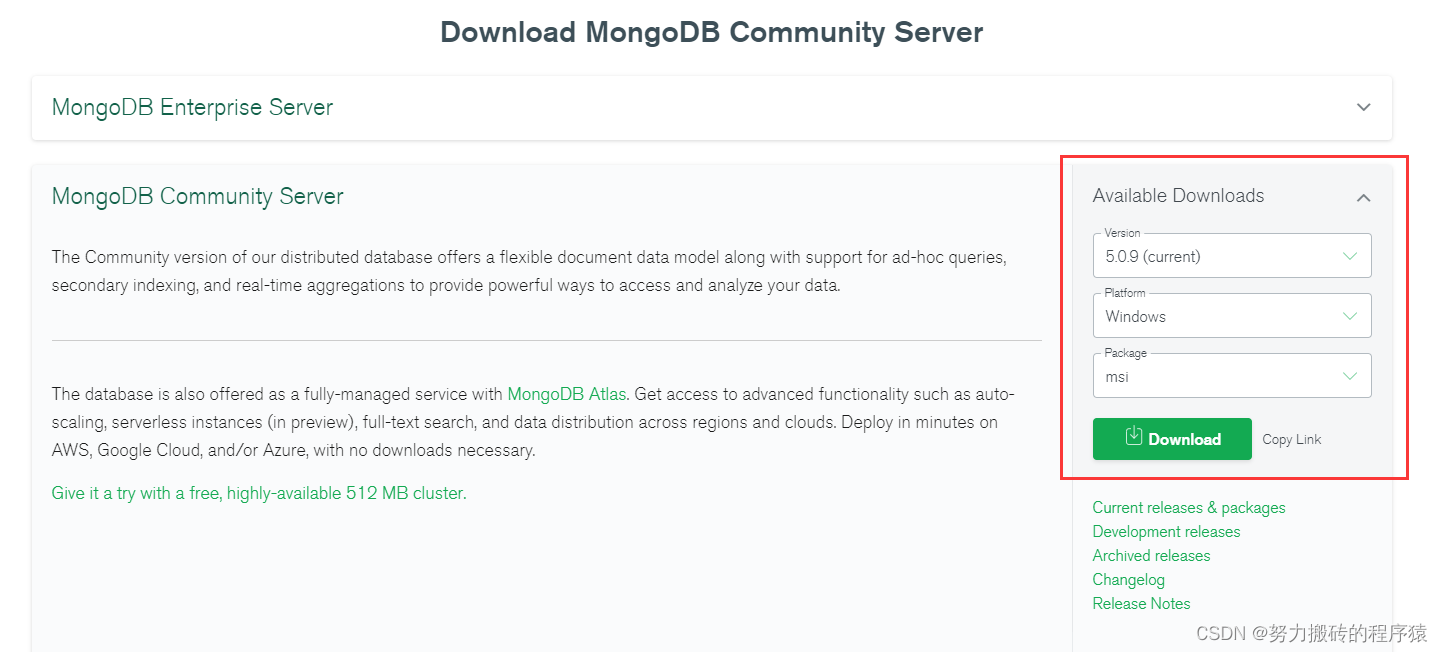Click the free 512 MB cluster link

click(259, 493)
